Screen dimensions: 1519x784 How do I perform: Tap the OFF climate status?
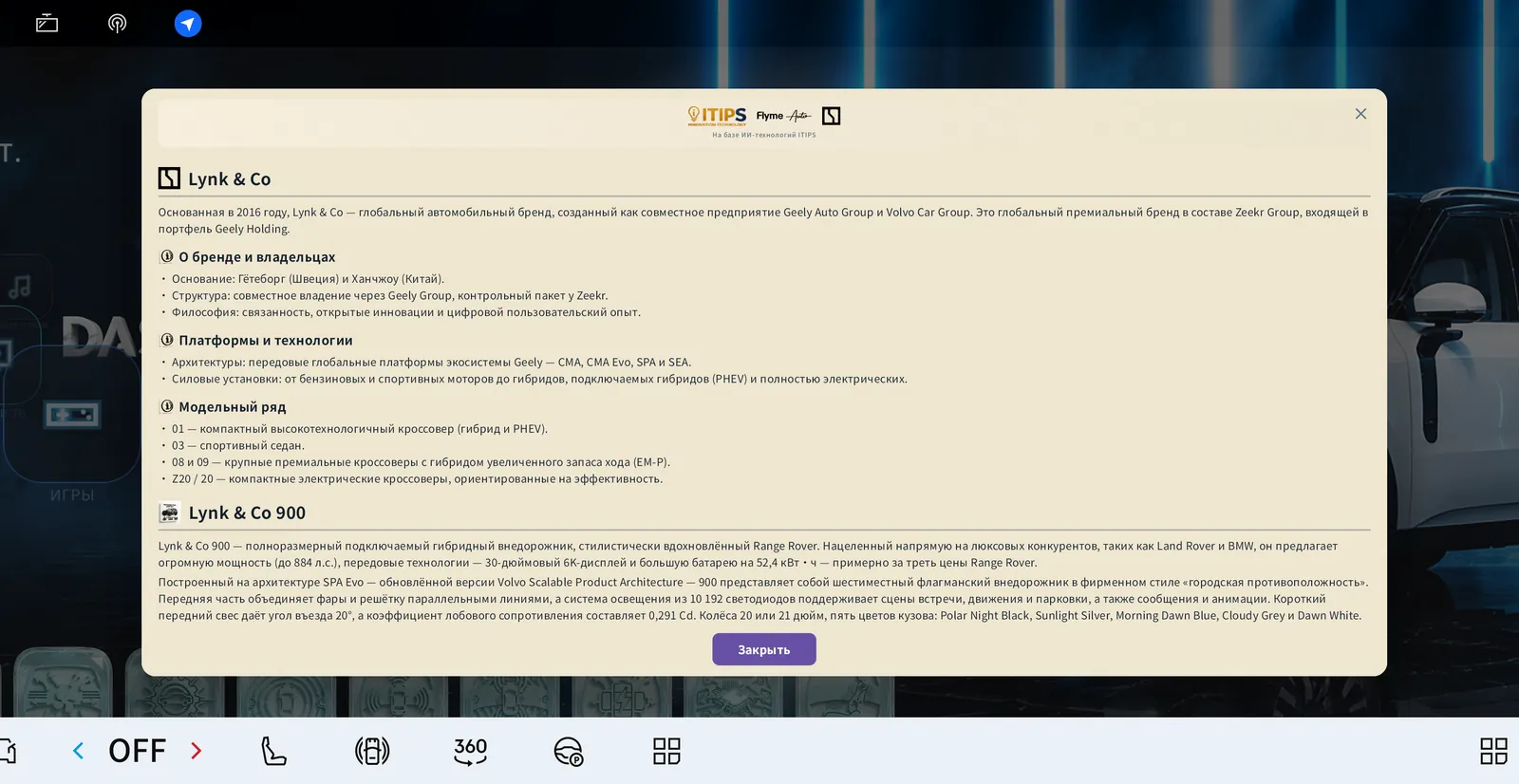[x=137, y=751]
